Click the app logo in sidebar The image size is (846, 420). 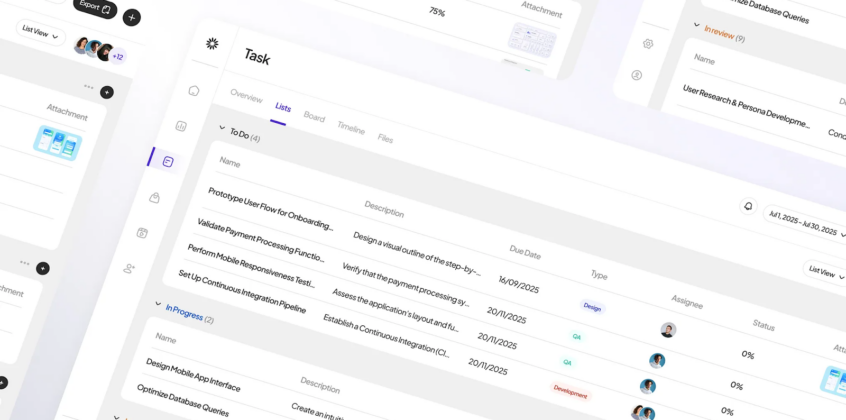point(212,43)
